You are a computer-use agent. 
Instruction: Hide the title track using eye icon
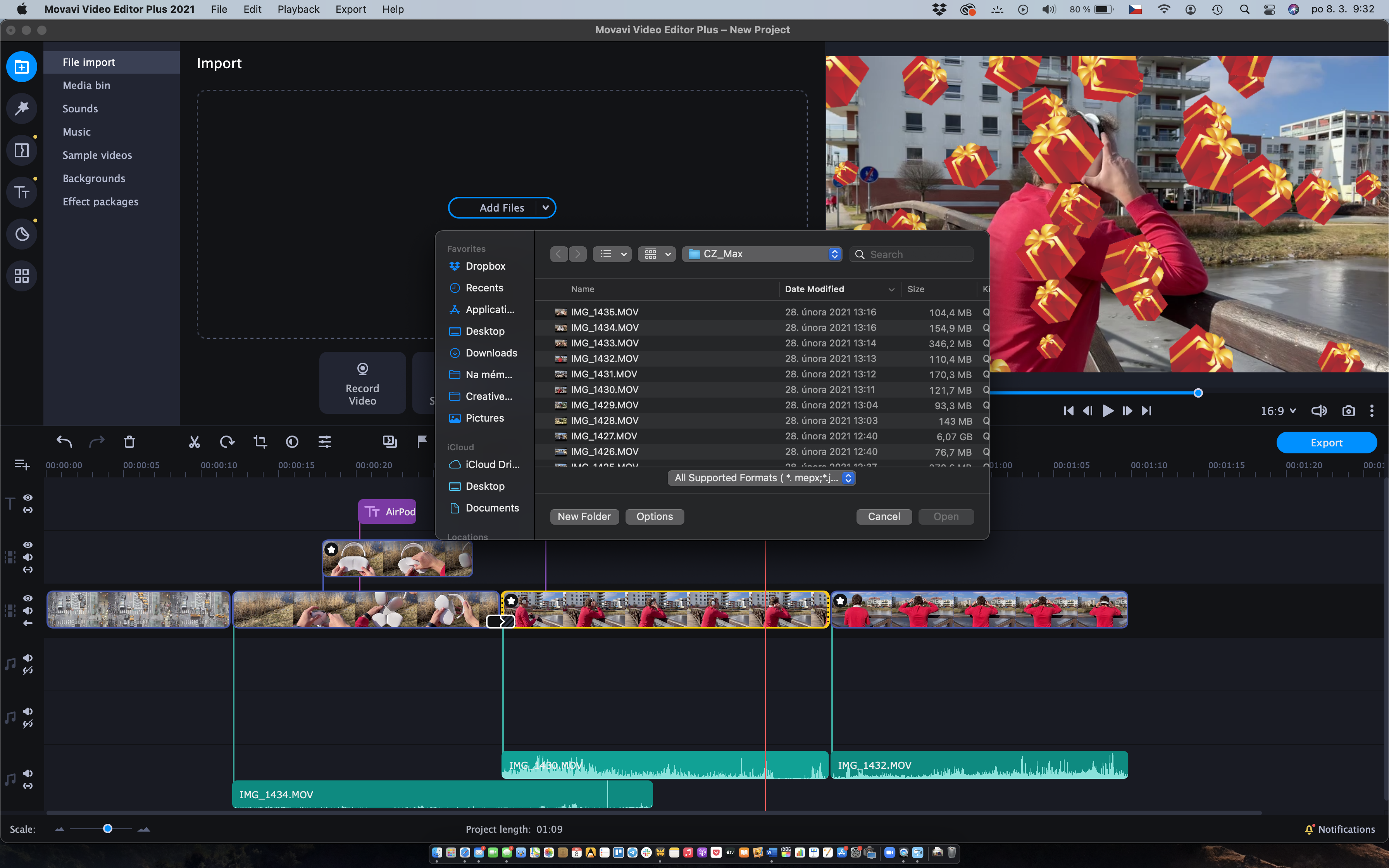tap(28, 497)
